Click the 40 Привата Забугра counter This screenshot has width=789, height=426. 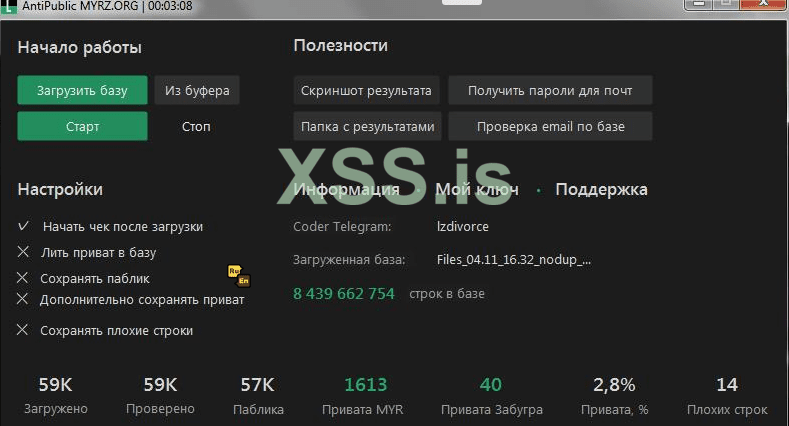coord(492,395)
